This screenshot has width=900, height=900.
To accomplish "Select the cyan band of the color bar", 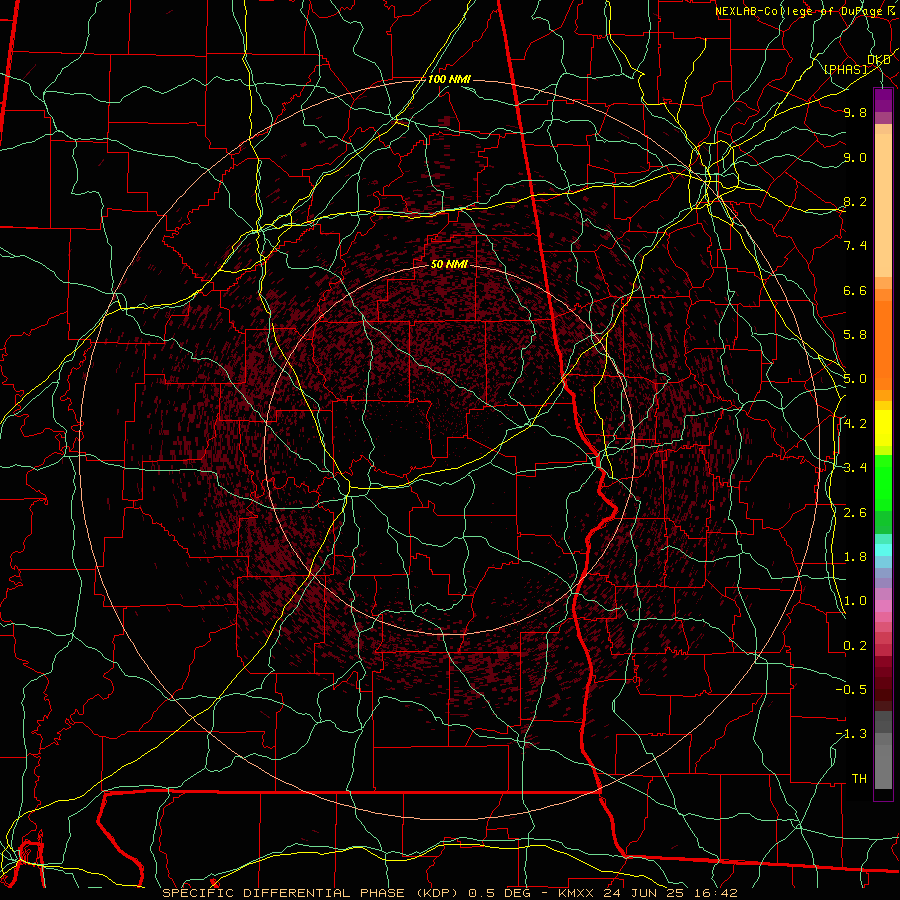I will tap(883, 550).
